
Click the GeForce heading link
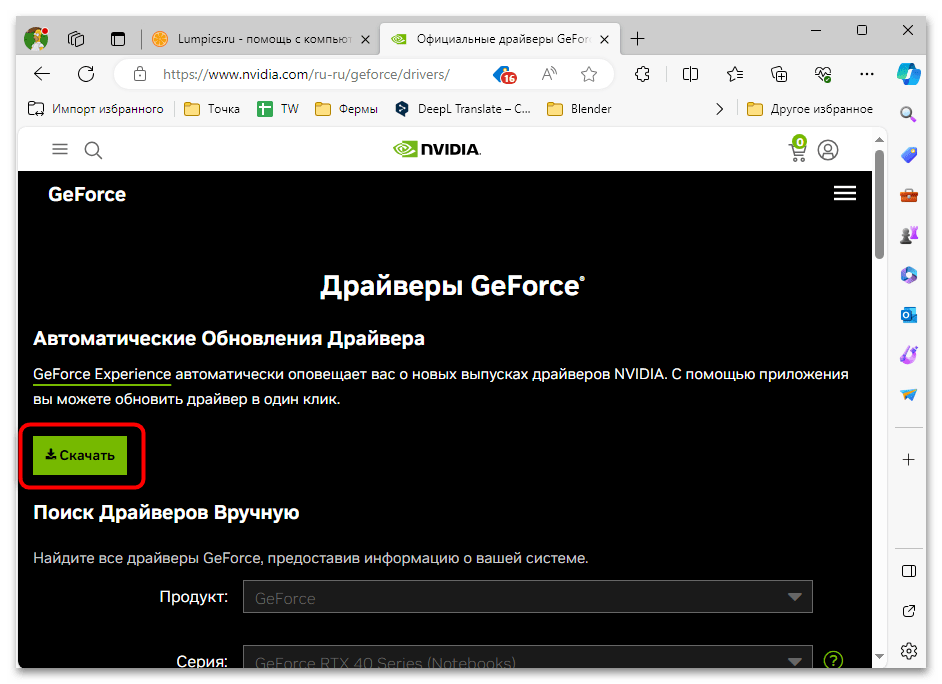tap(87, 194)
